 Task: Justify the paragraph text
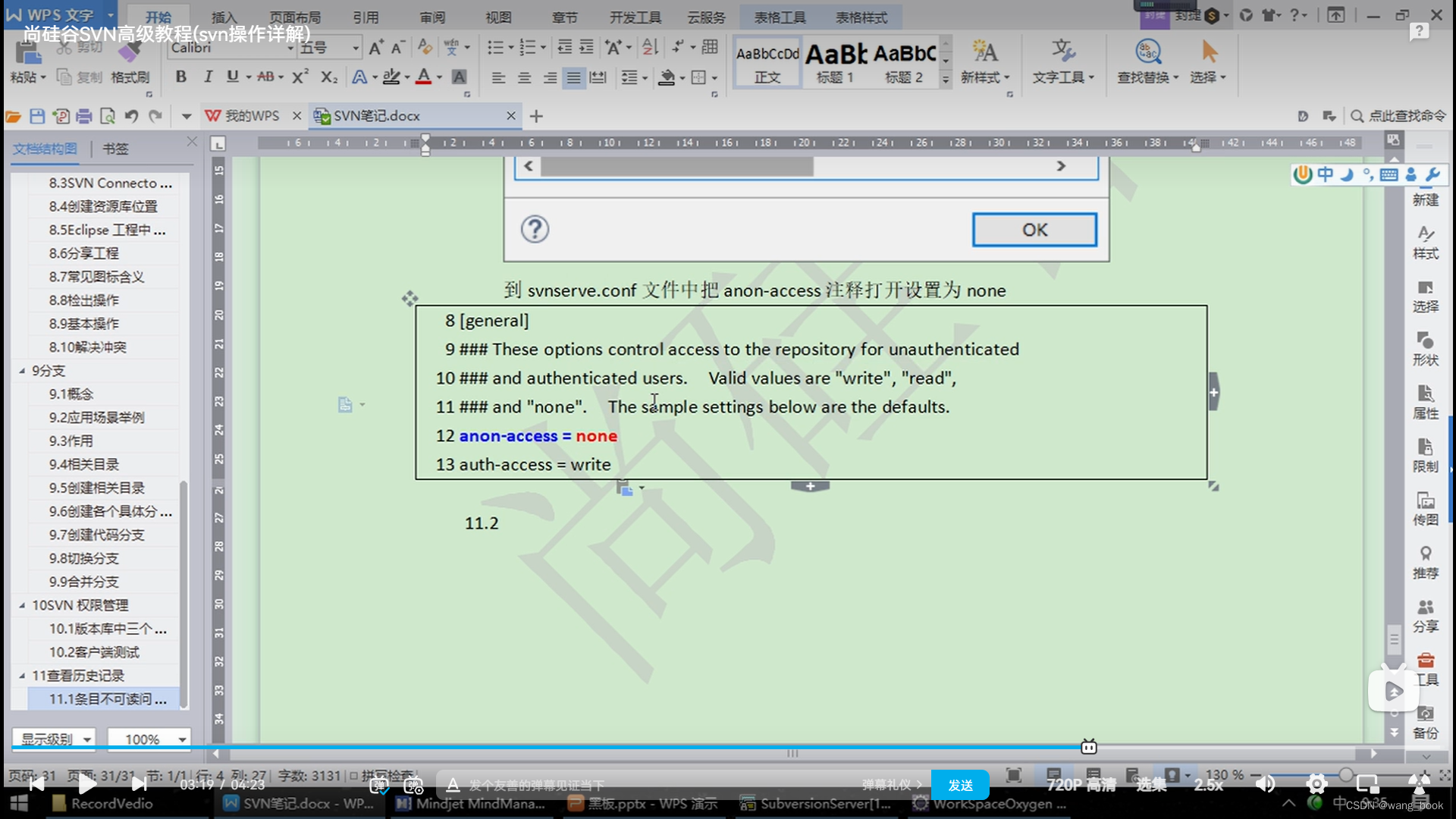click(574, 77)
